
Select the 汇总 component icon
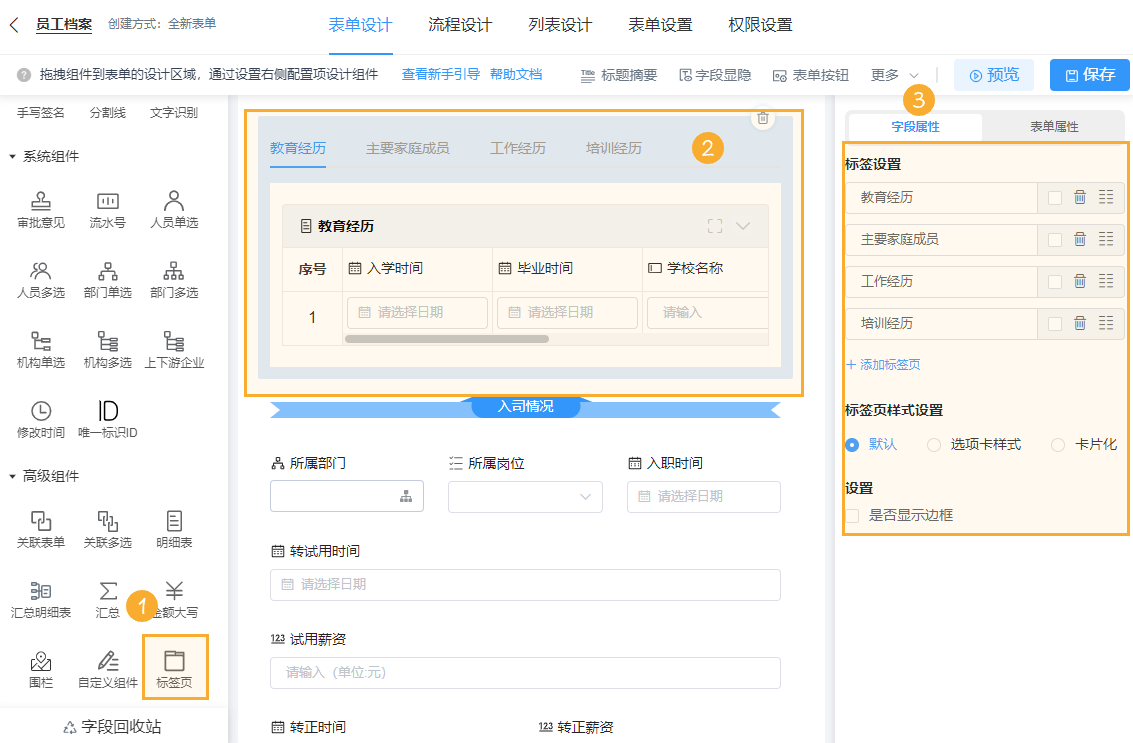pyautogui.click(x=107, y=598)
